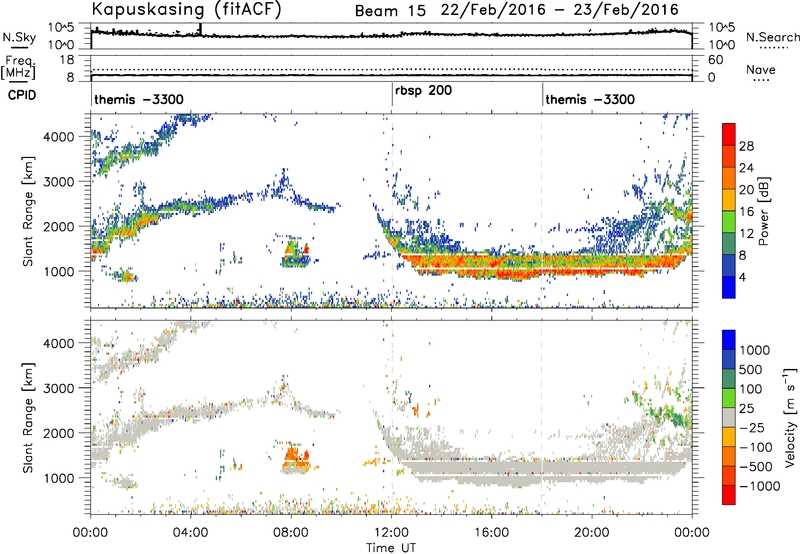Pick the red segment above 28 on Power bar
800x554 pixels.
click(x=729, y=134)
